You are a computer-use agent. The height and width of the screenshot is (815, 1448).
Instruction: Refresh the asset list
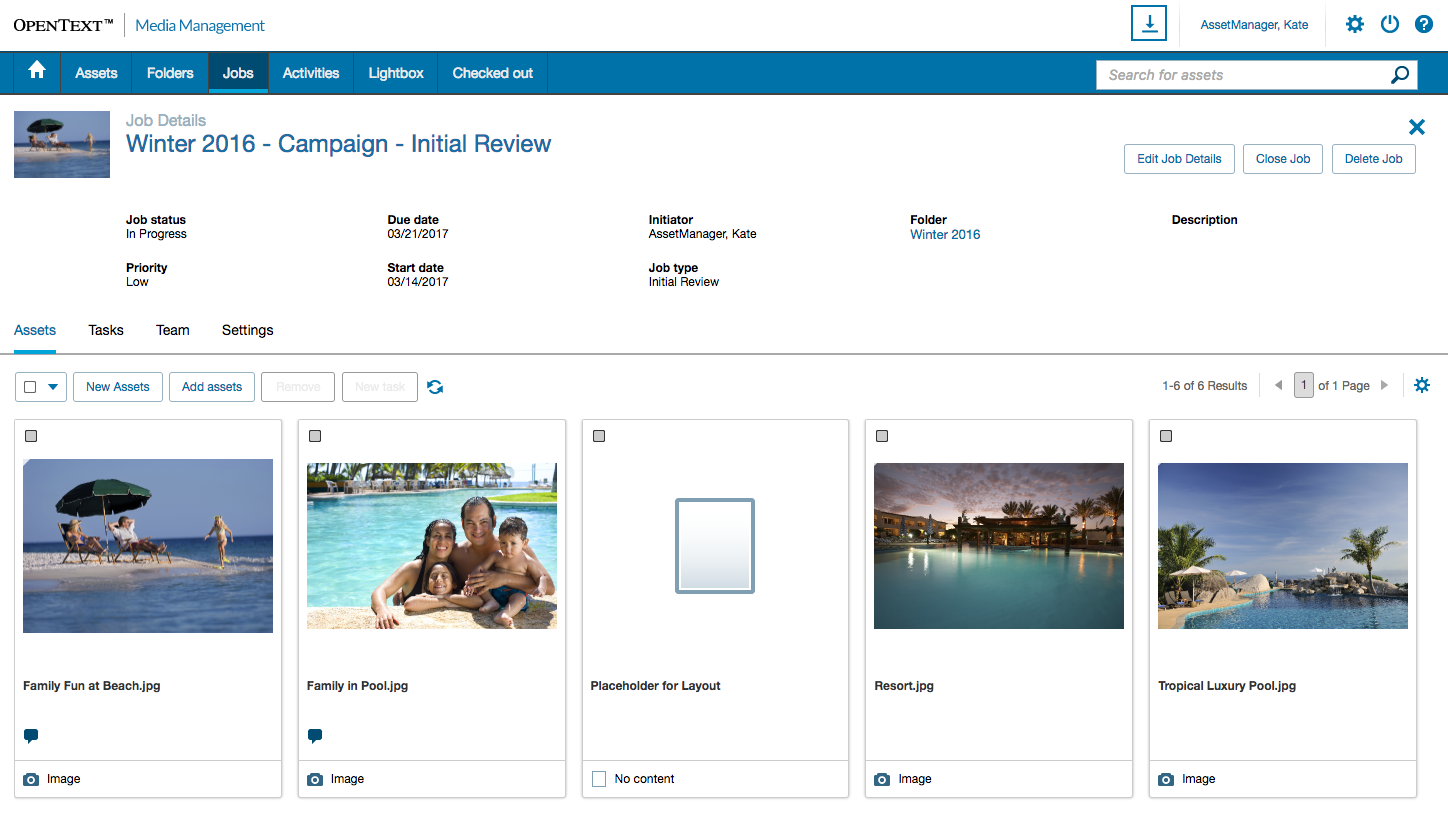tap(435, 387)
